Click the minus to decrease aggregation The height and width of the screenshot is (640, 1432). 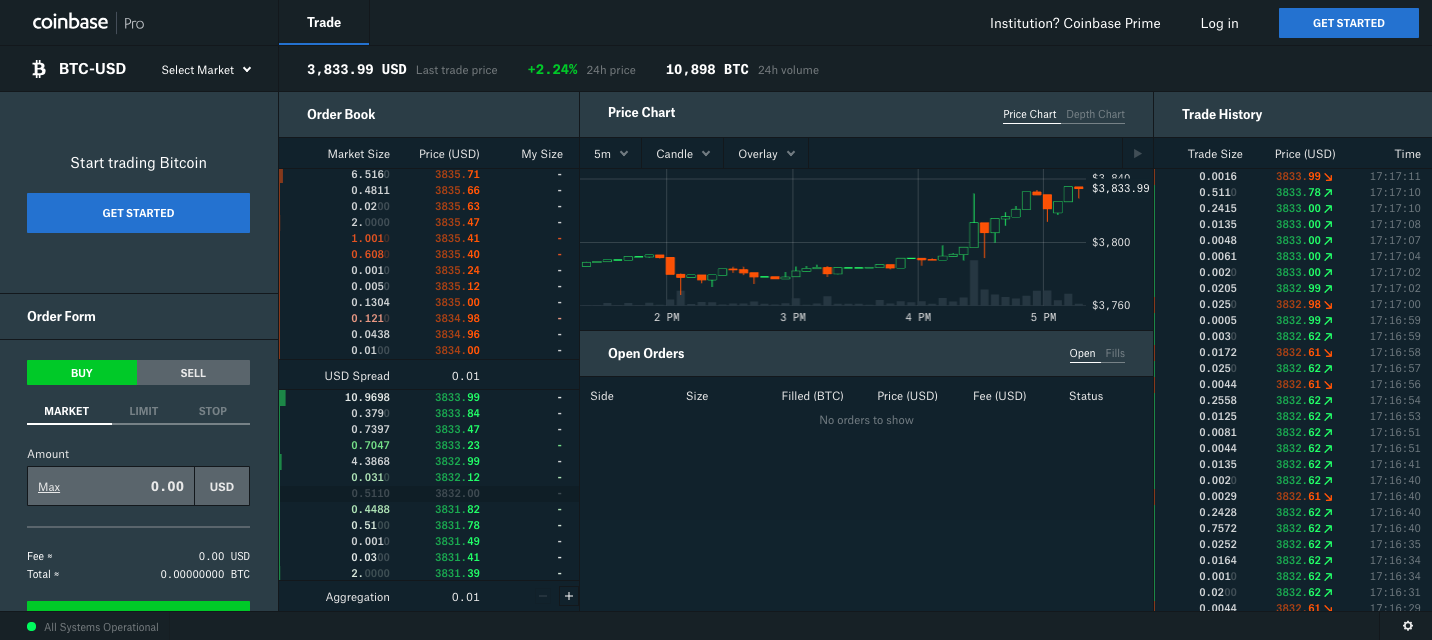point(542,596)
